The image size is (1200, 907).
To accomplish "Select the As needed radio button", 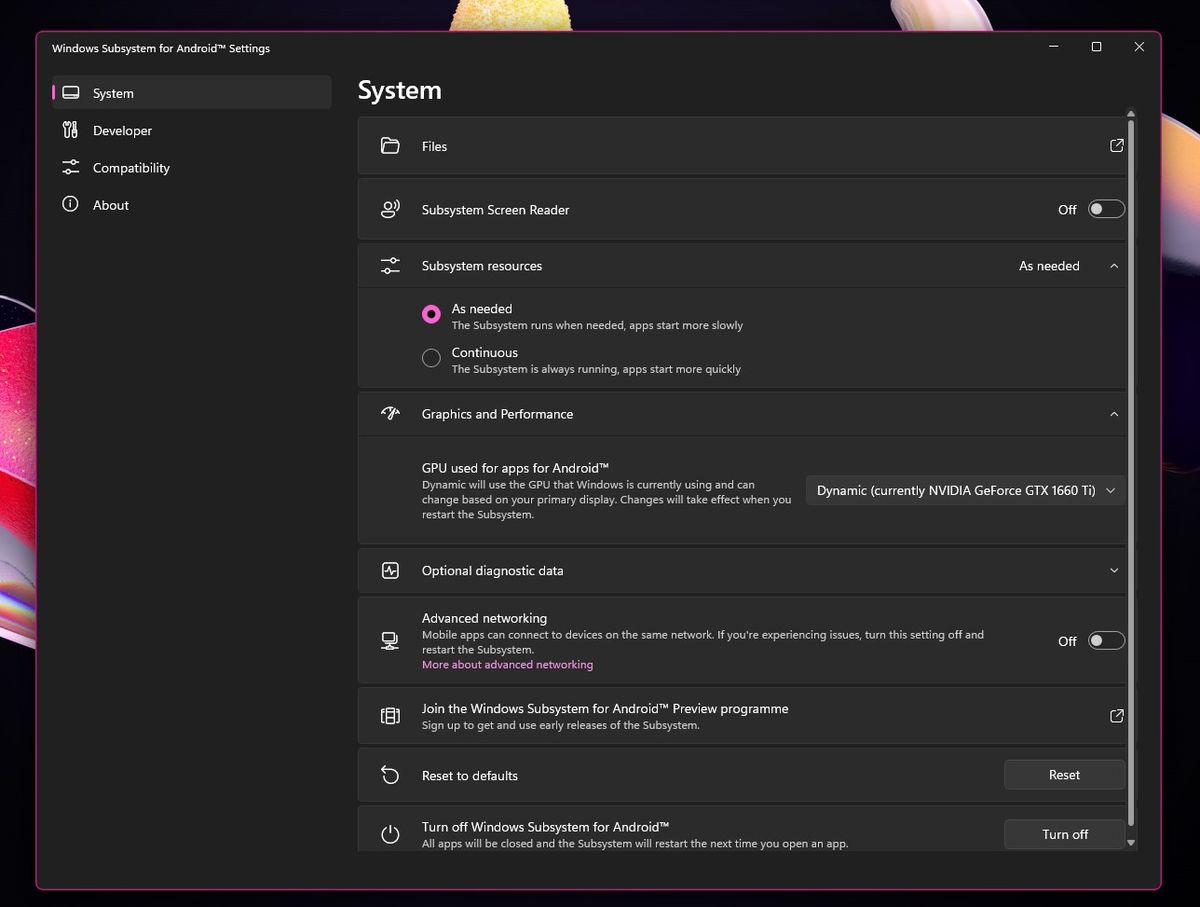I will coord(430,313).
